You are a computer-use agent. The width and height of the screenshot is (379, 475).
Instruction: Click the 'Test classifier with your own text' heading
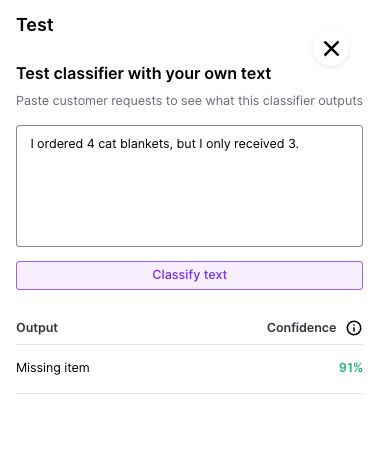pos(144,73)
